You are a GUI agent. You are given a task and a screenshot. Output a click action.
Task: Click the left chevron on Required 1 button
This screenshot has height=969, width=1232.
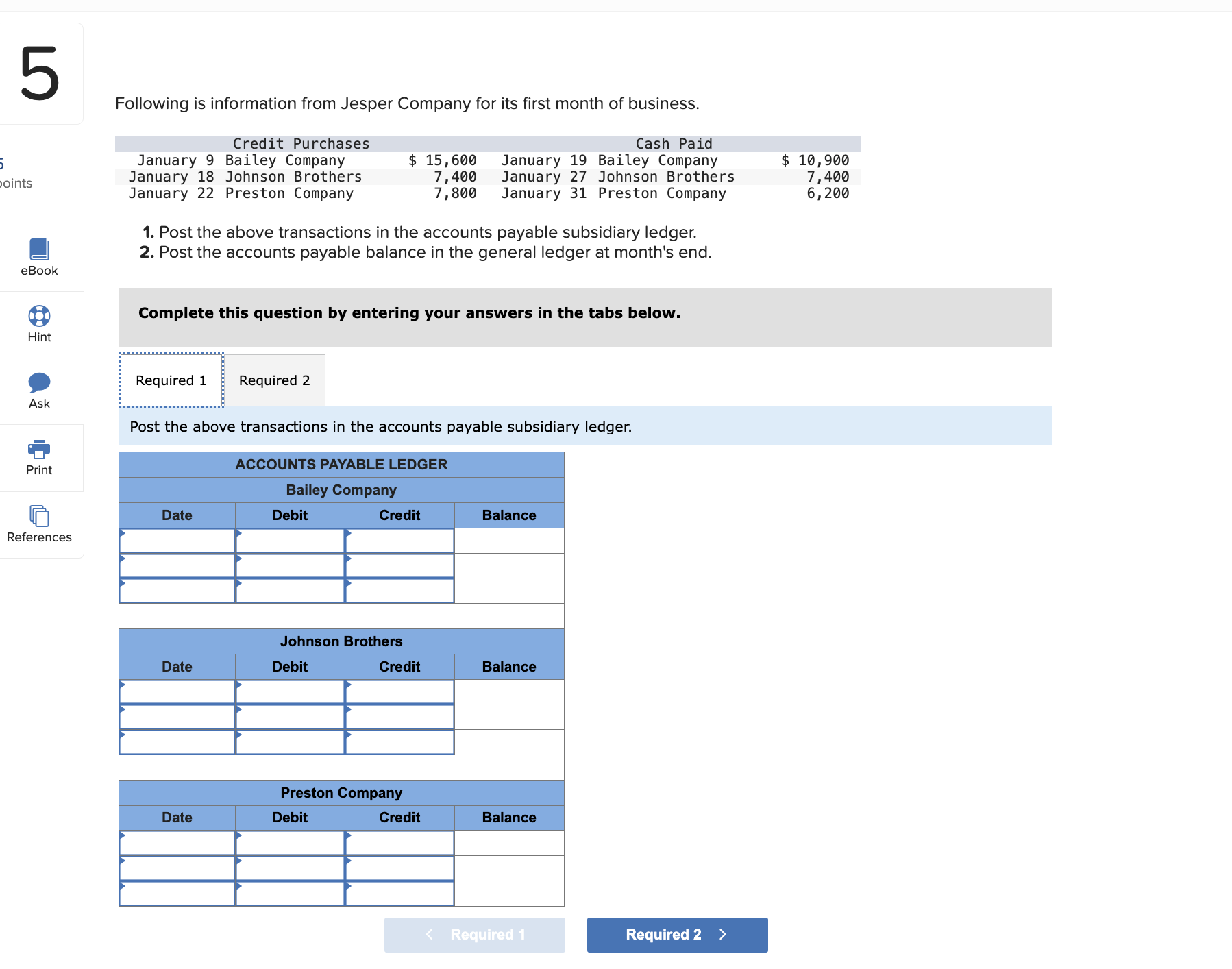[x=429, y=934]
